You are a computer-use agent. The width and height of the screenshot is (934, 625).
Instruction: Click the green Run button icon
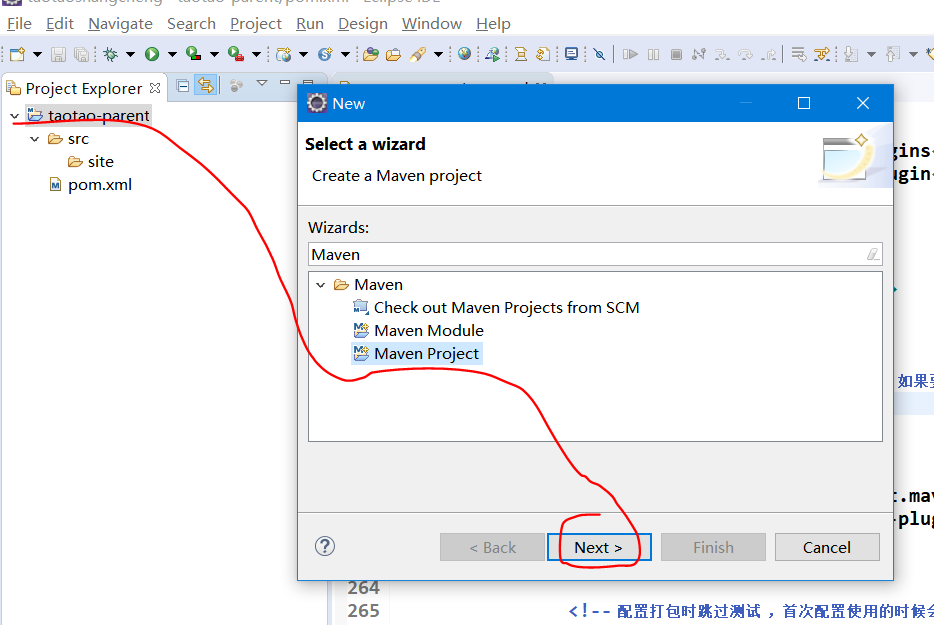pos(152,54)
